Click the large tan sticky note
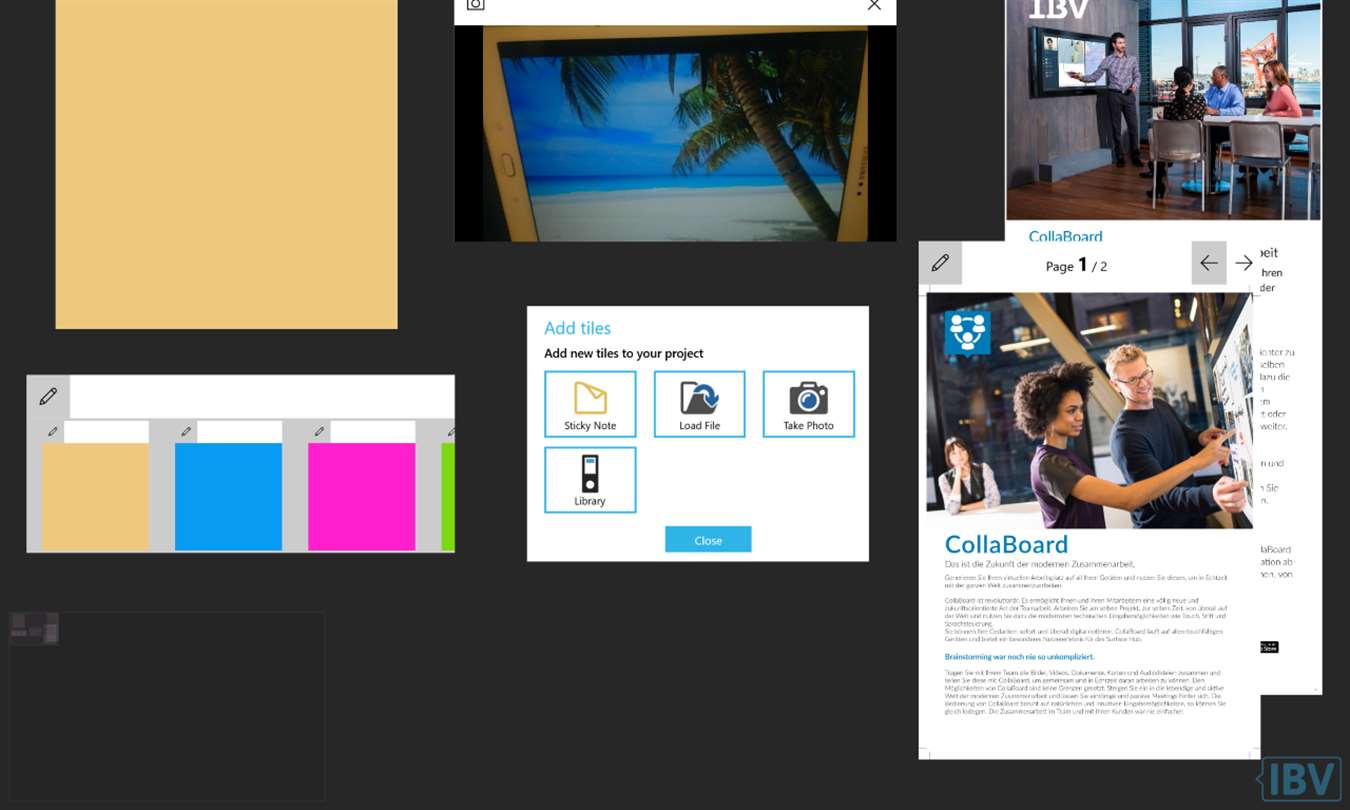The image size is (1350, 810). click(x=226, y=164)
